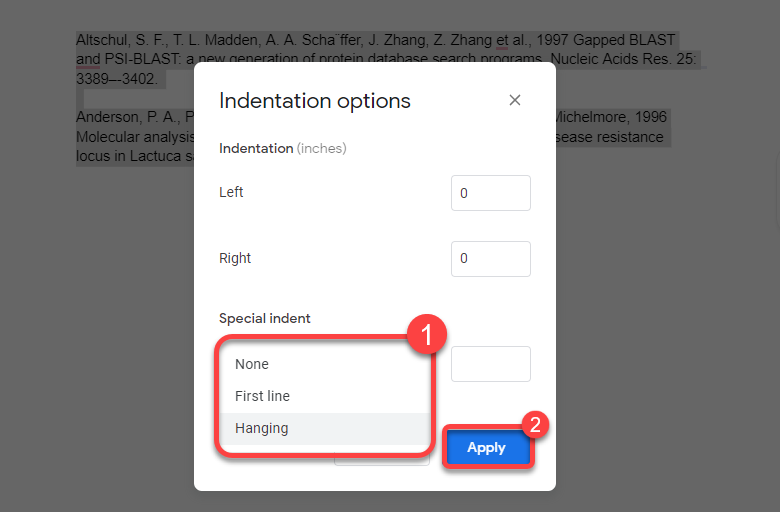780x512 pixels.
Task: Click the red number 2 badge
Action: (536, 424)
